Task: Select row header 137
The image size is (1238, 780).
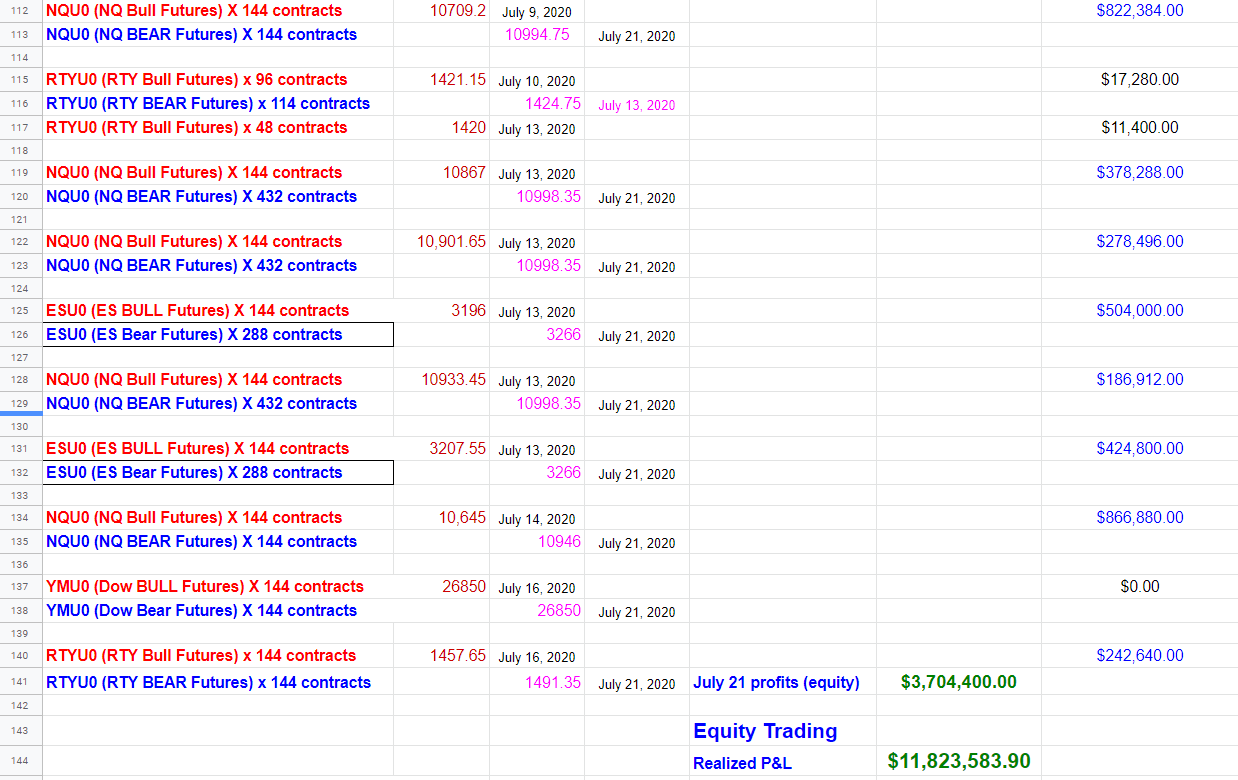Action: click(x=21, y=587)
